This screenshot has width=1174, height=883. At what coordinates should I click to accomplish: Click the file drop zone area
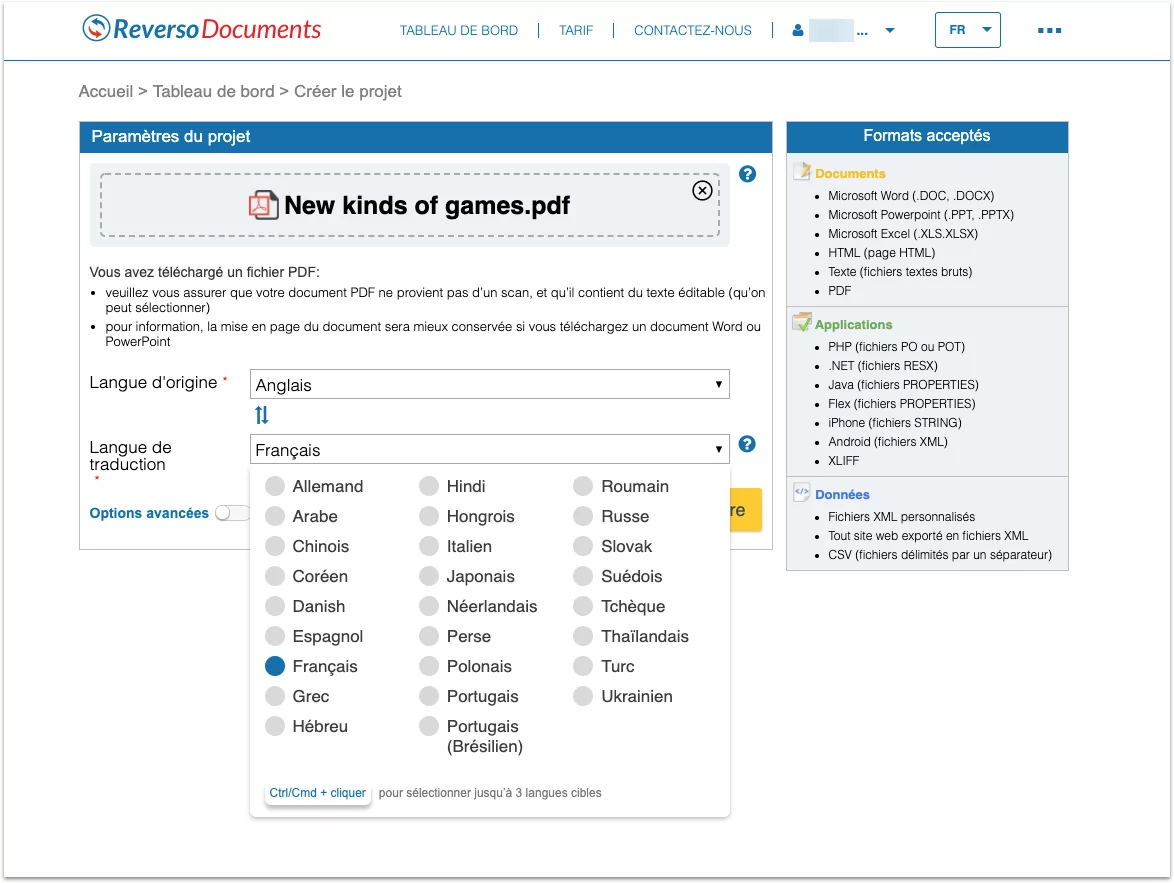(x=410, y=205)
